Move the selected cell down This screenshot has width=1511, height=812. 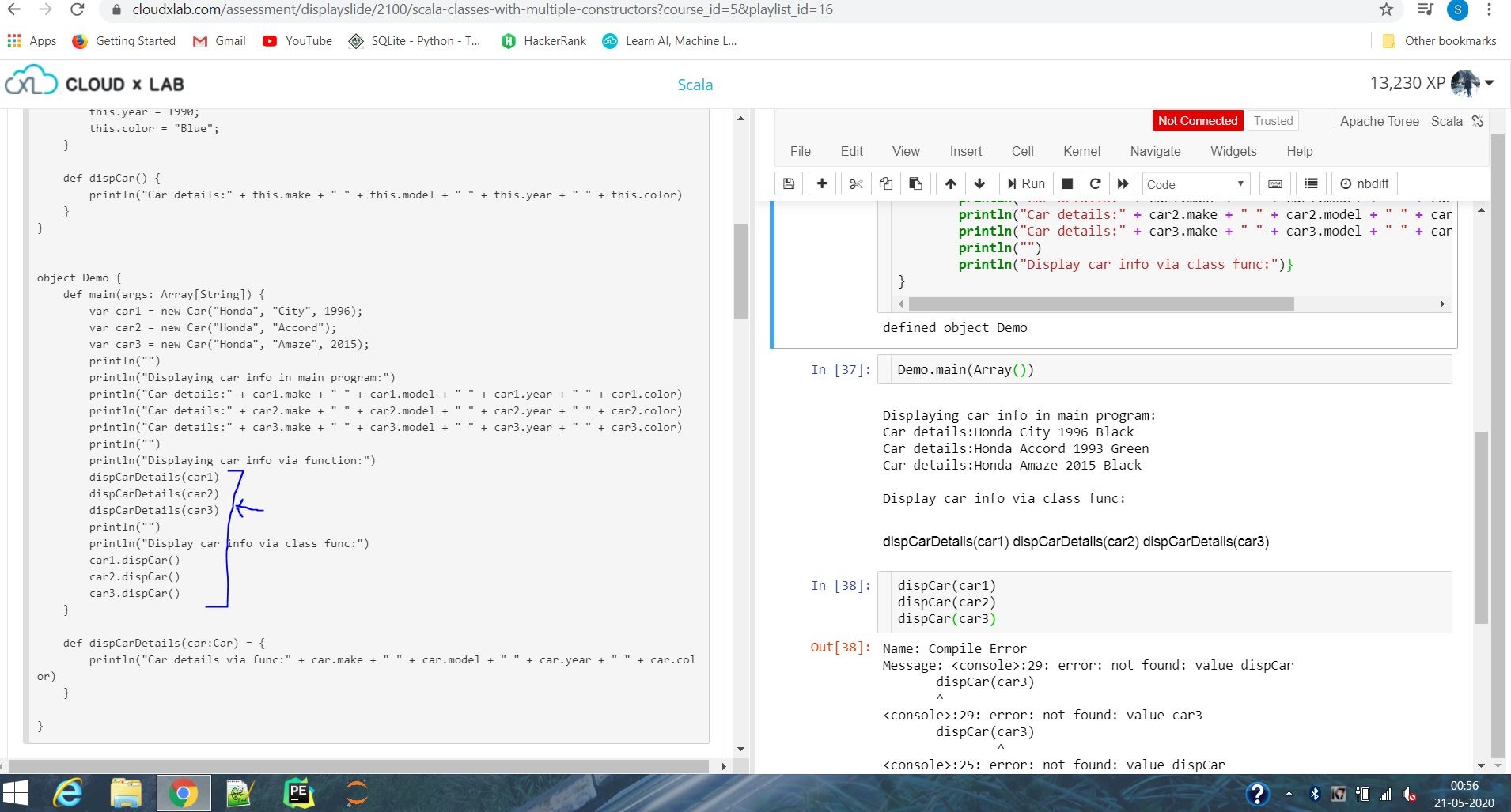point(979,183)
